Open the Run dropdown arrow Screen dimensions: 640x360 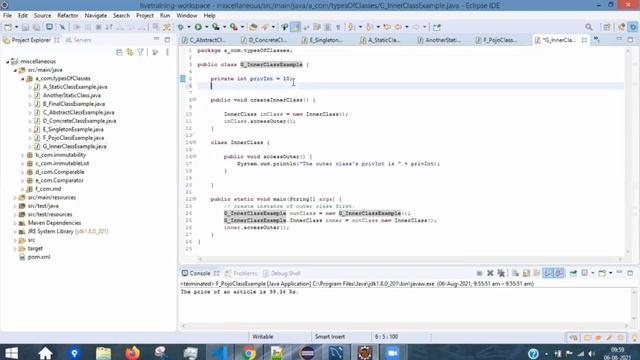pos(207,27)
